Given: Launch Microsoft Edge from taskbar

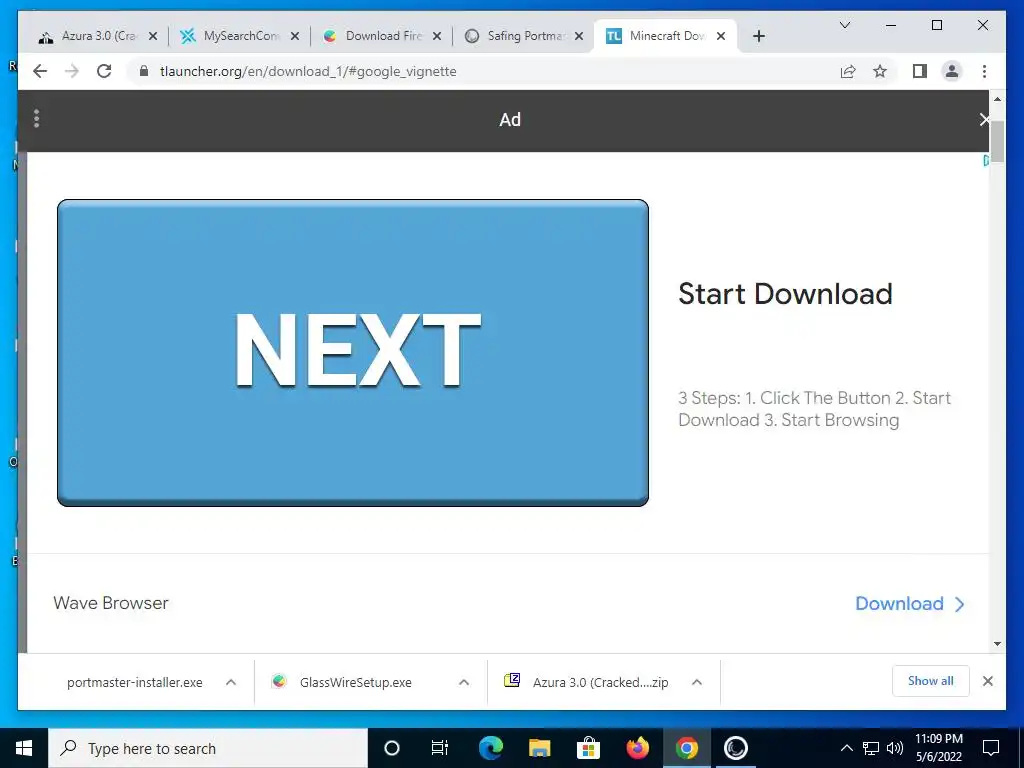Looking at the screenshot, I should point(490,748).
